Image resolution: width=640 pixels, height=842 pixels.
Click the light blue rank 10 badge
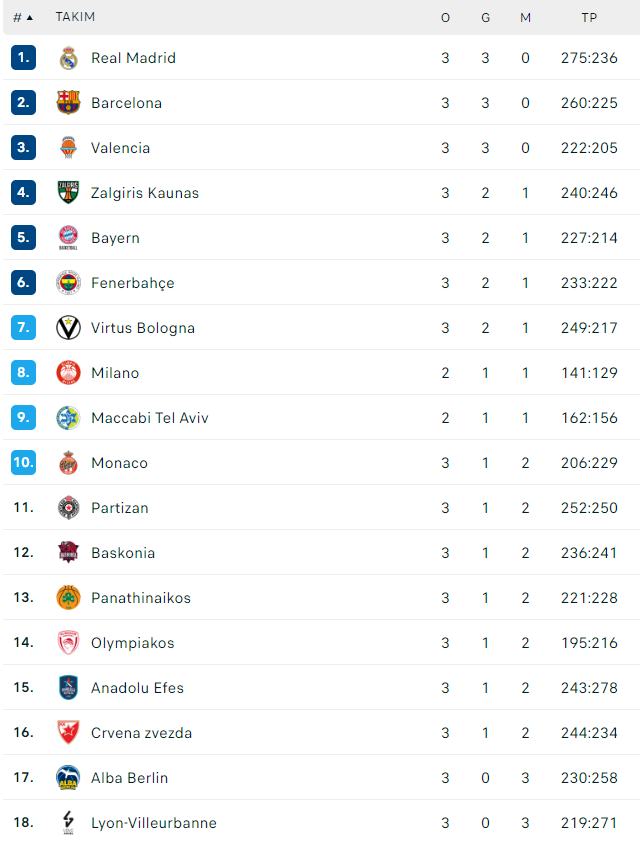pos(23,462)
